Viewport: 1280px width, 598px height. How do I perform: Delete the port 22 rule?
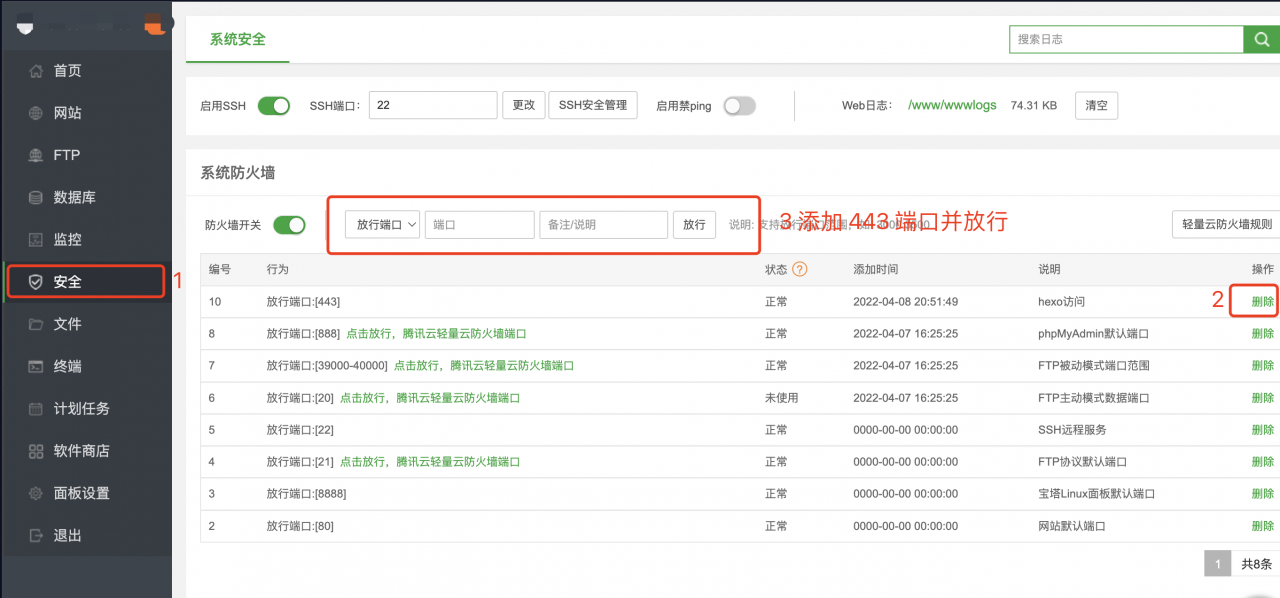[x=1263, y=429]
